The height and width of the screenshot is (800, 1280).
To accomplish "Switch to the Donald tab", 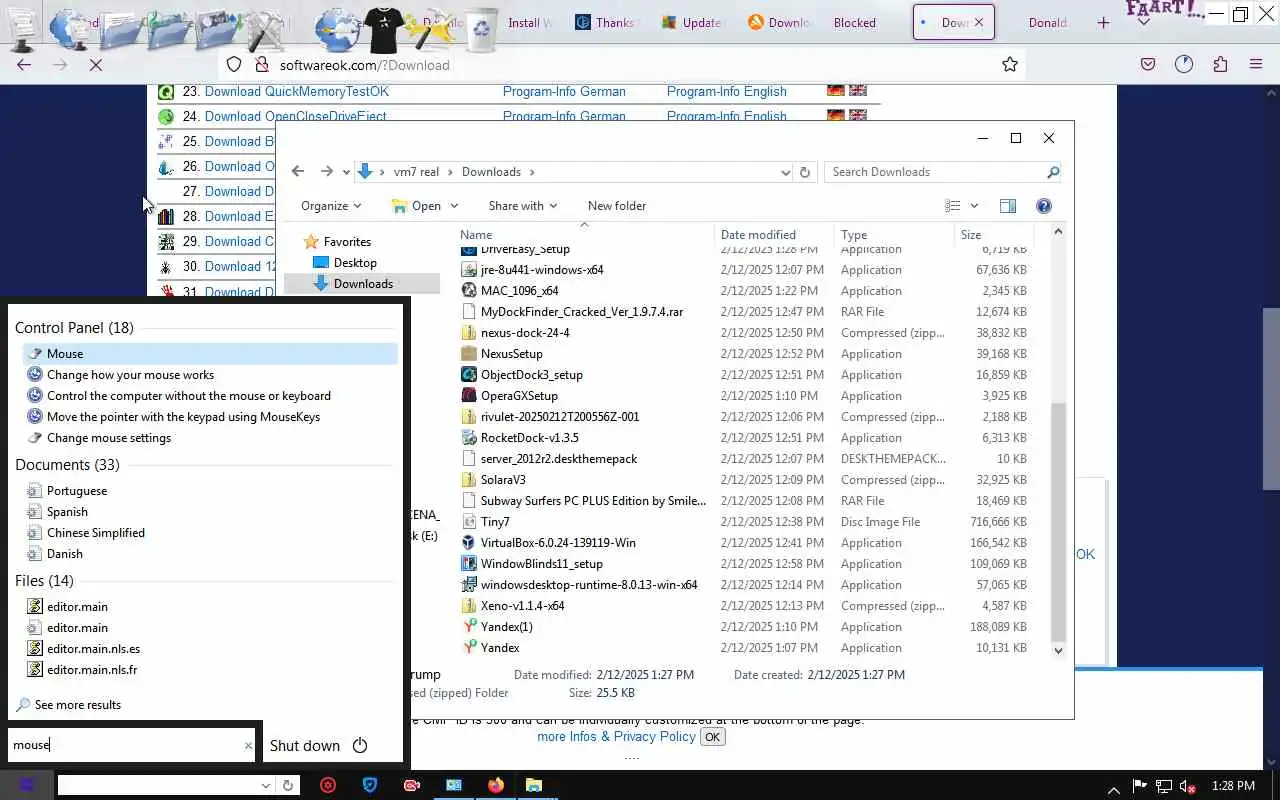I will tap(1047, 23).
